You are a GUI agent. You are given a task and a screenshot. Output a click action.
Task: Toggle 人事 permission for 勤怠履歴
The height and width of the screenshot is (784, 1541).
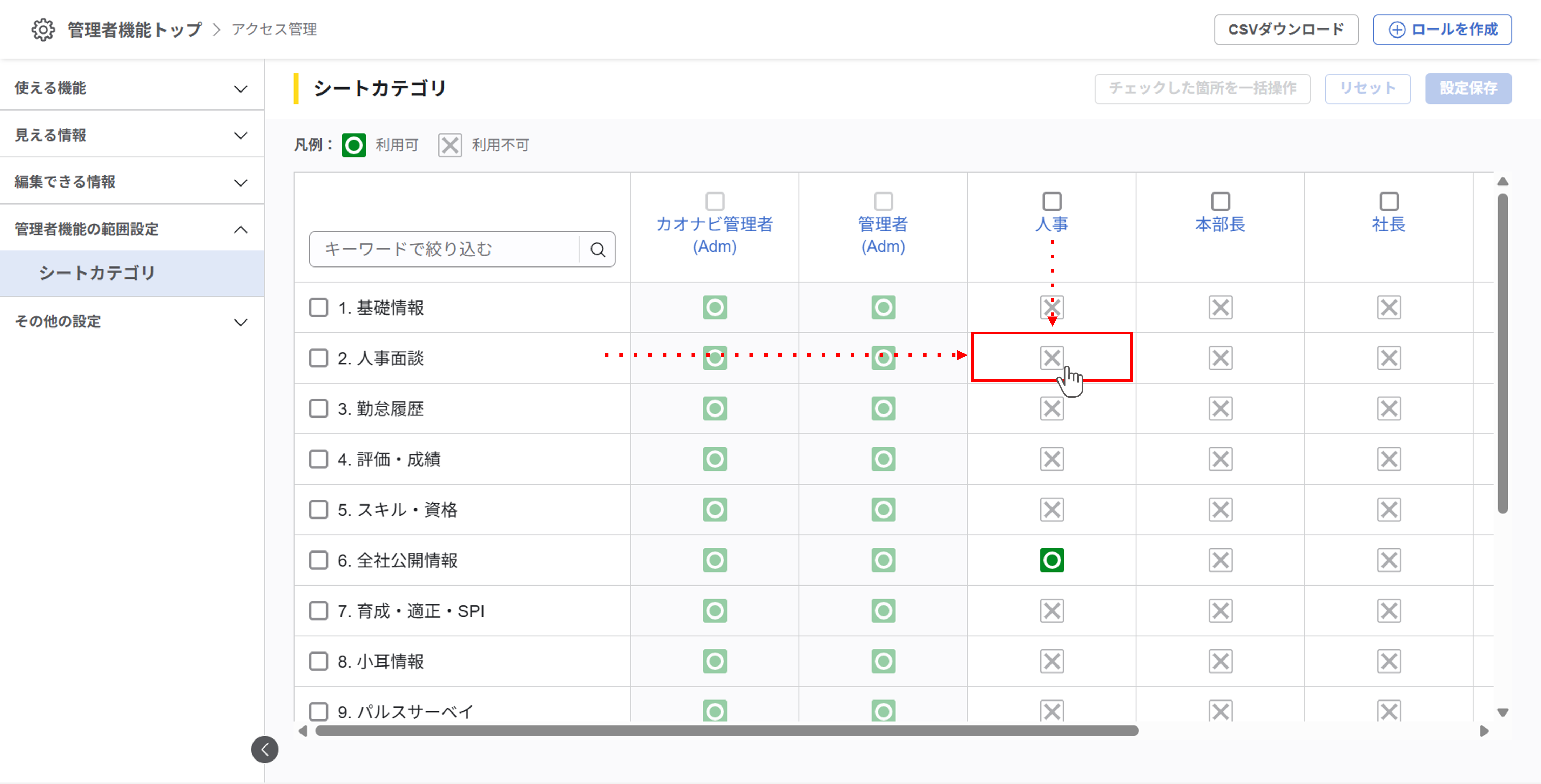coord(1052,408)
